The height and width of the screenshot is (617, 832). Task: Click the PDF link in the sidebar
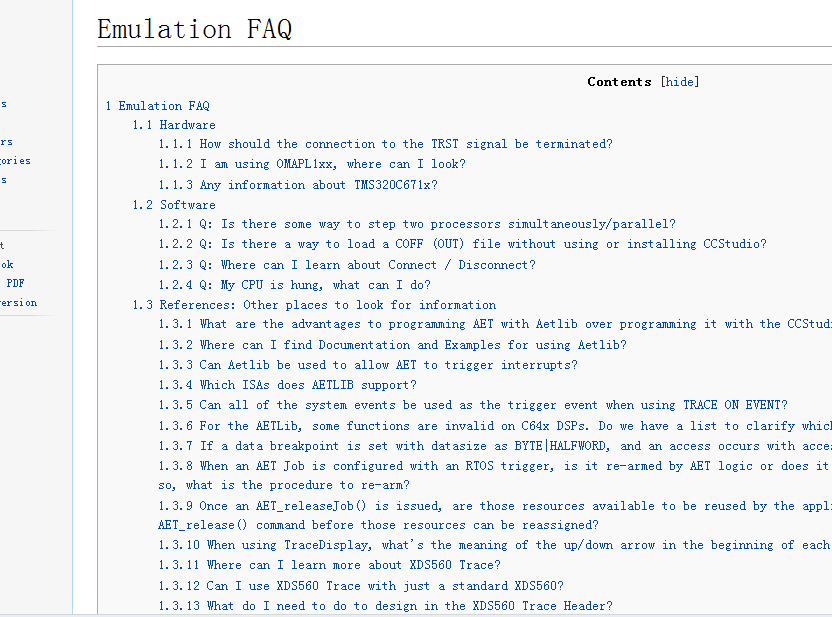pyautogui.click(x=15, y=283)
